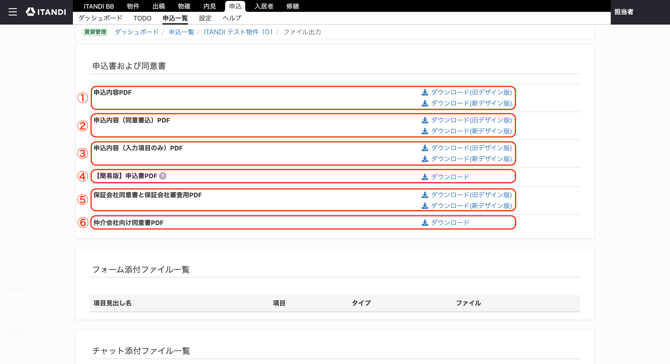
Task: Open the 設定 submenu item
Action: coord(205,18)
